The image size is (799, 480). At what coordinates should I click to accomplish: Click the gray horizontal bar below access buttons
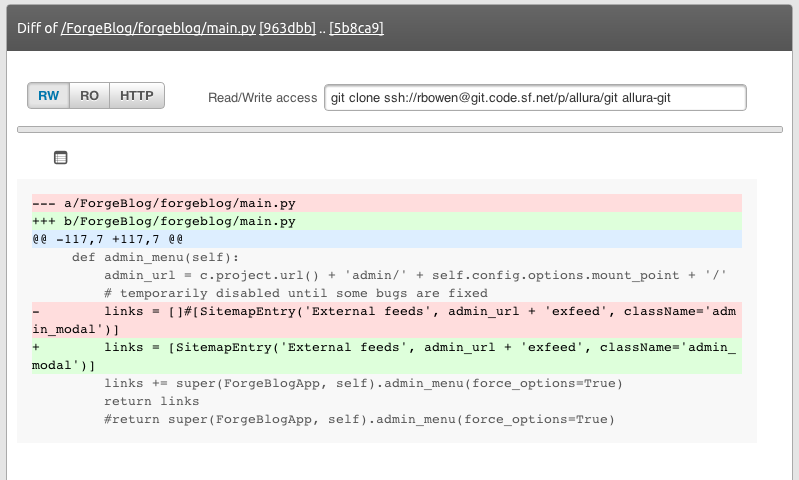coord(400,129)
